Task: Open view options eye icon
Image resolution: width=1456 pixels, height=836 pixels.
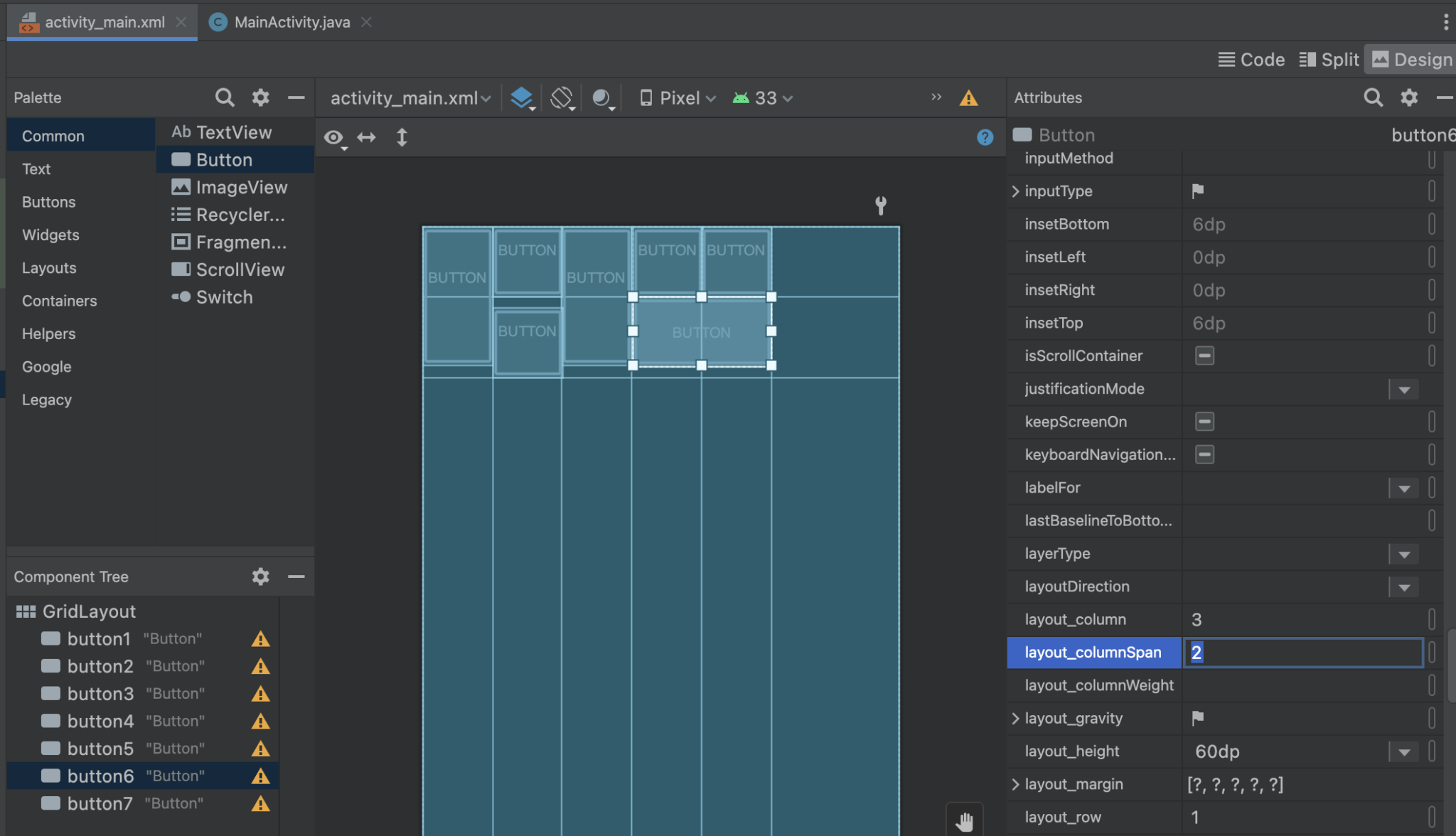Action: click(335, 138)
